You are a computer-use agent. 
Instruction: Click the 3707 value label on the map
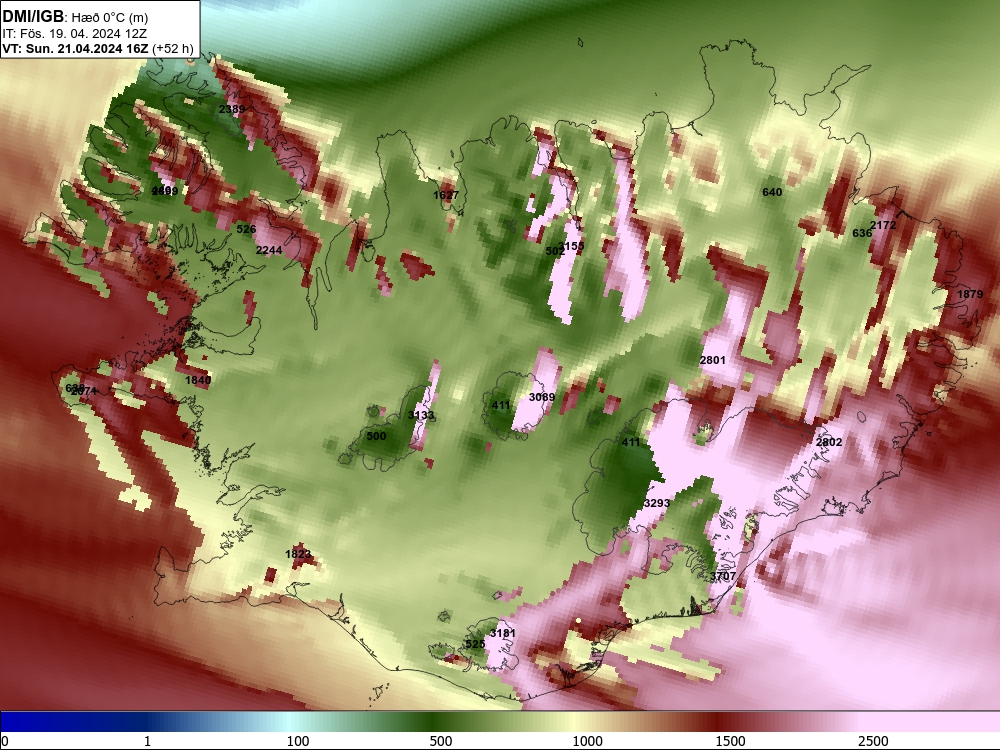723,576
